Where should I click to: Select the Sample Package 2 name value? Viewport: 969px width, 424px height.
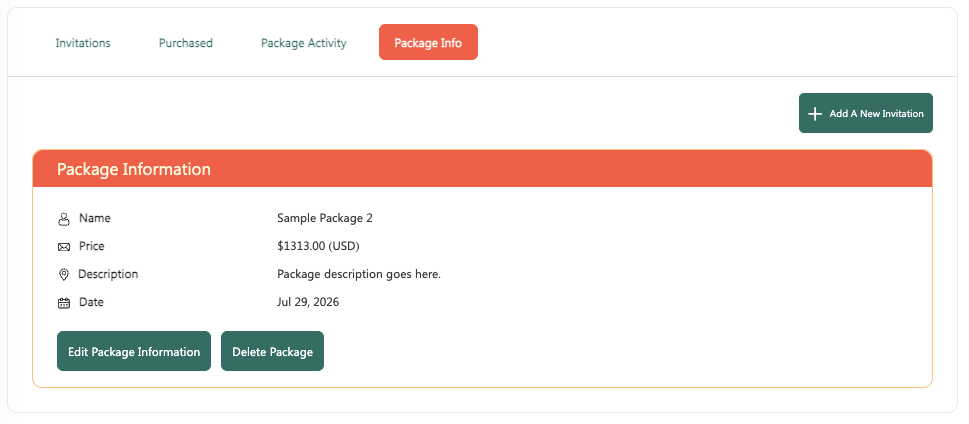coord(325,218)
